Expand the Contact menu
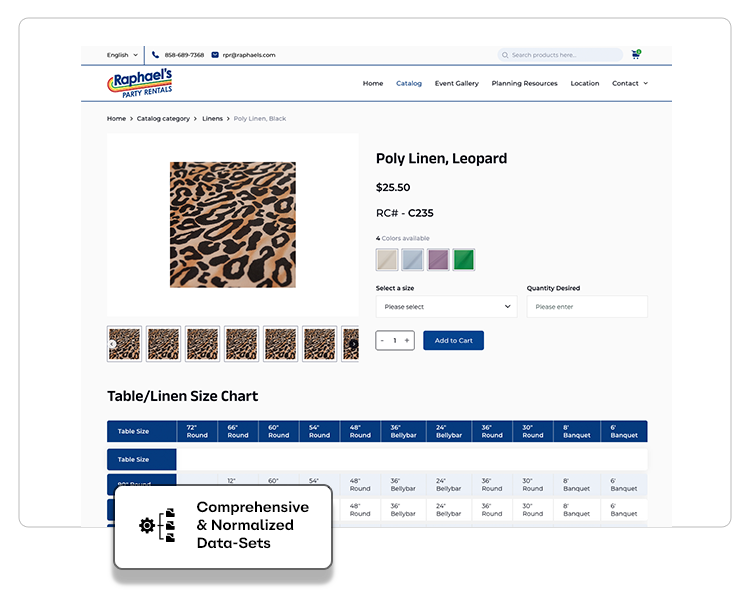The image size is (750, 600). point(630,83)
